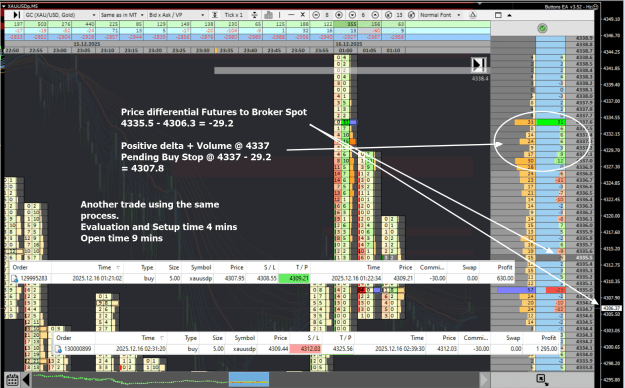
Task: Click order number 129995283
Action: tap(34, 278)
